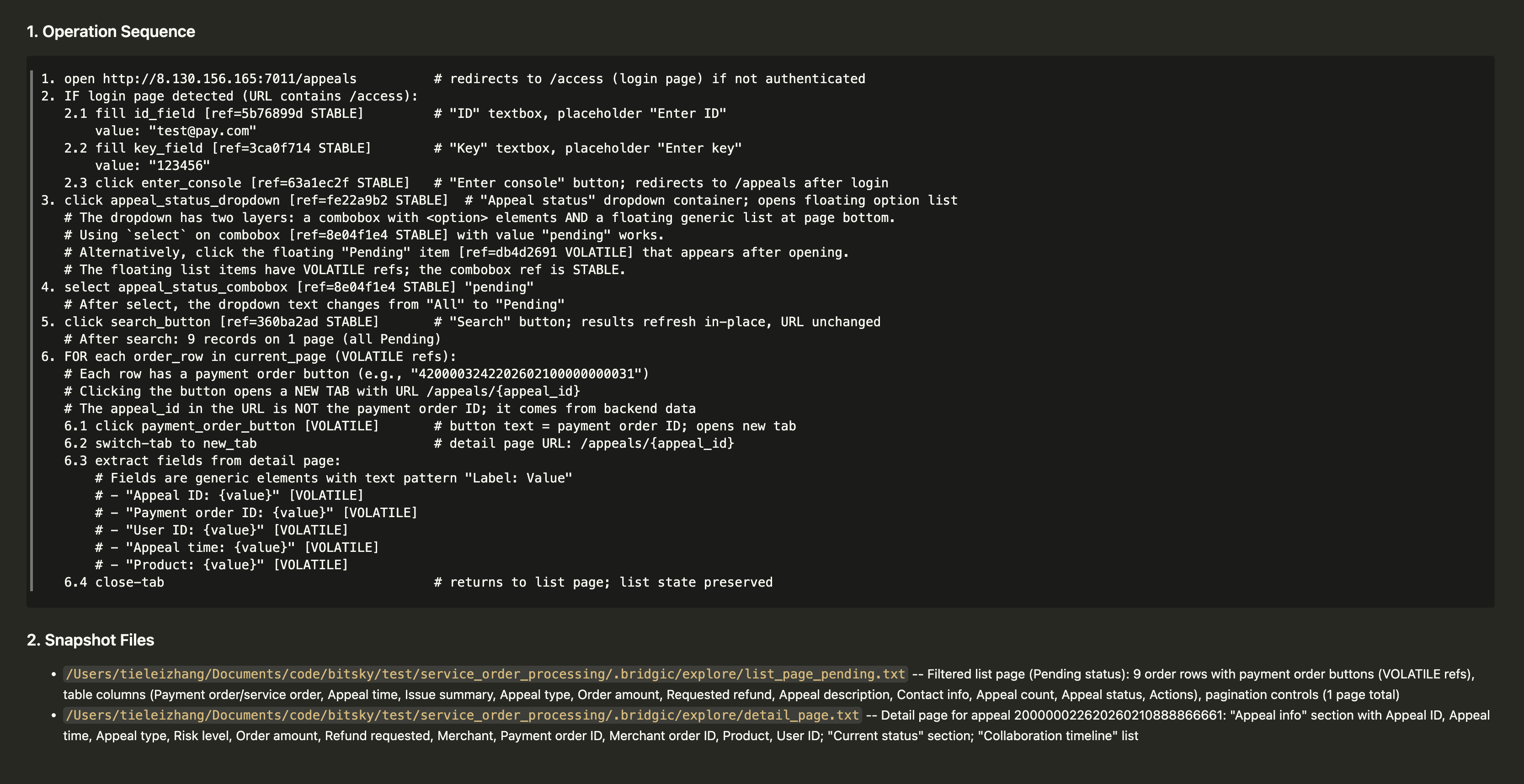This screenshot has width=1524, height=784.
Task: Click the "1. Operation Sequence" heading
Action: tap(111, 32)
